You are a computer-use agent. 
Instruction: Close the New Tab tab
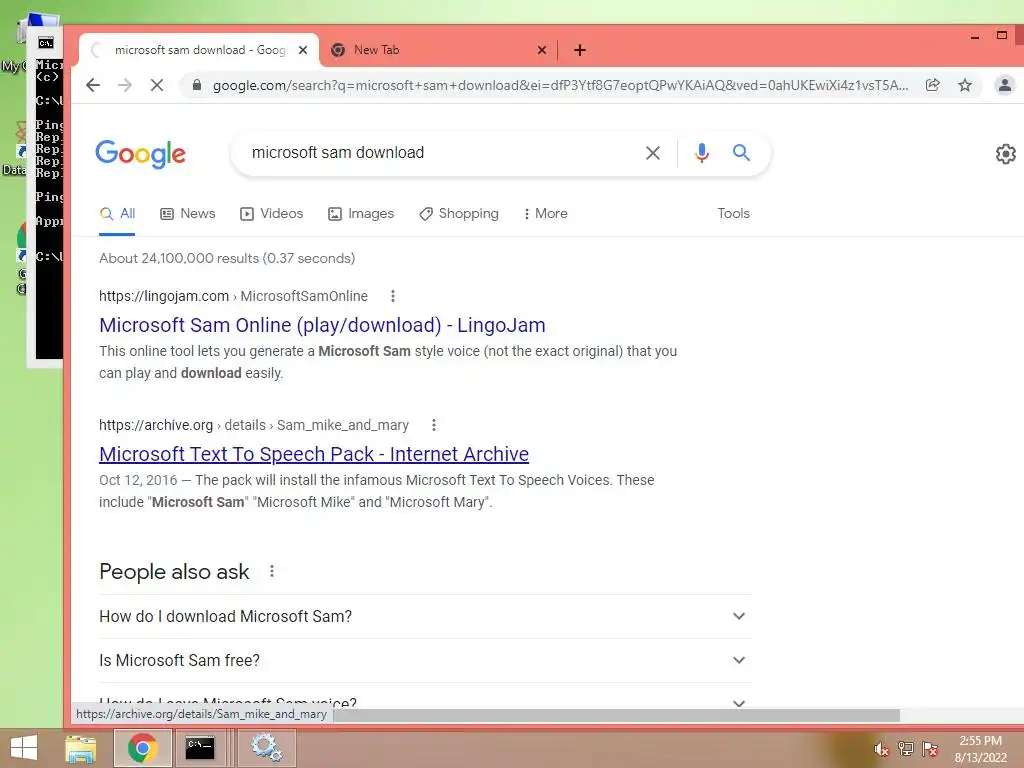[x=541, y=50]
